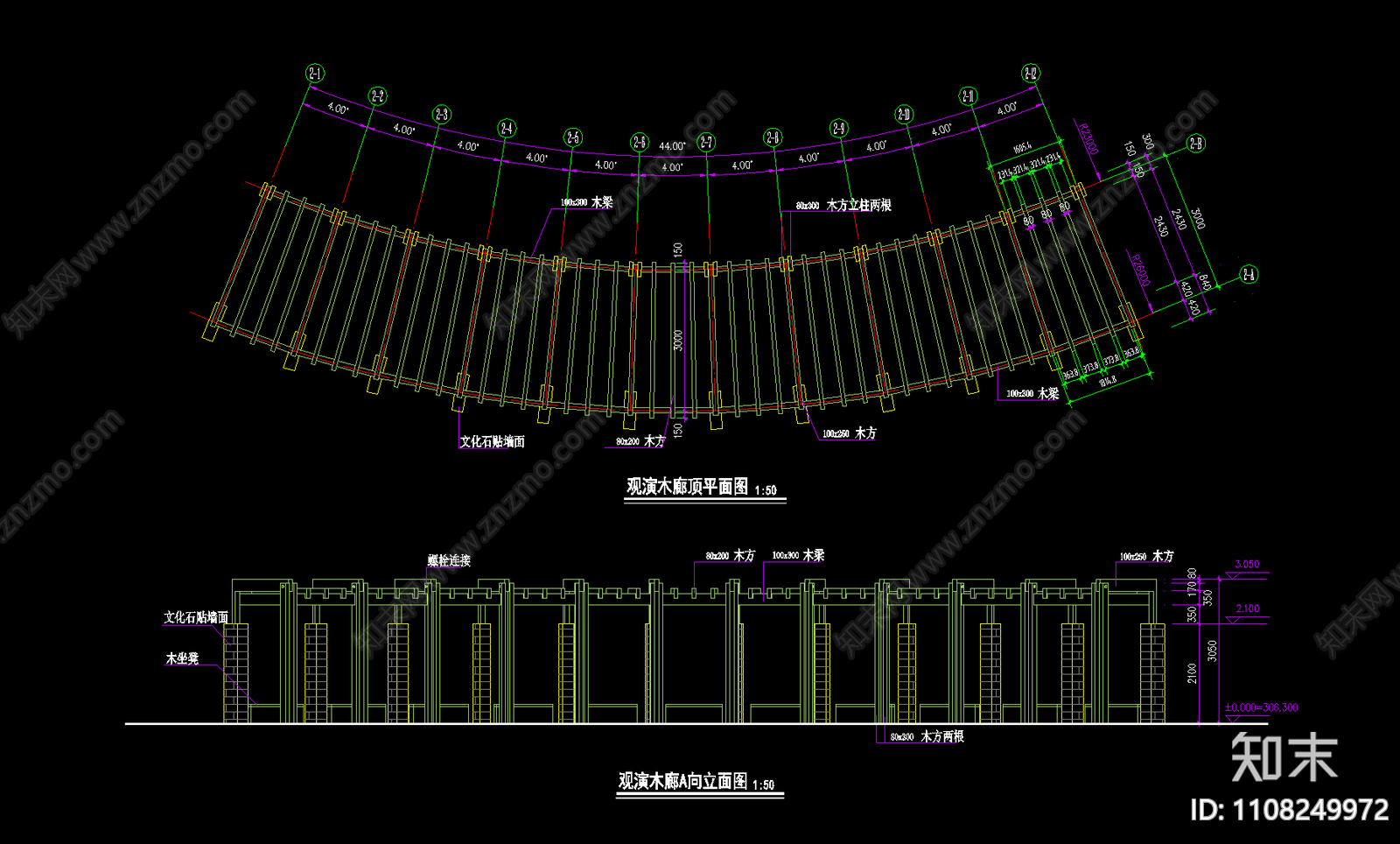
Task: Select grid axis bubble 2-2
Action: pos(377,96)
